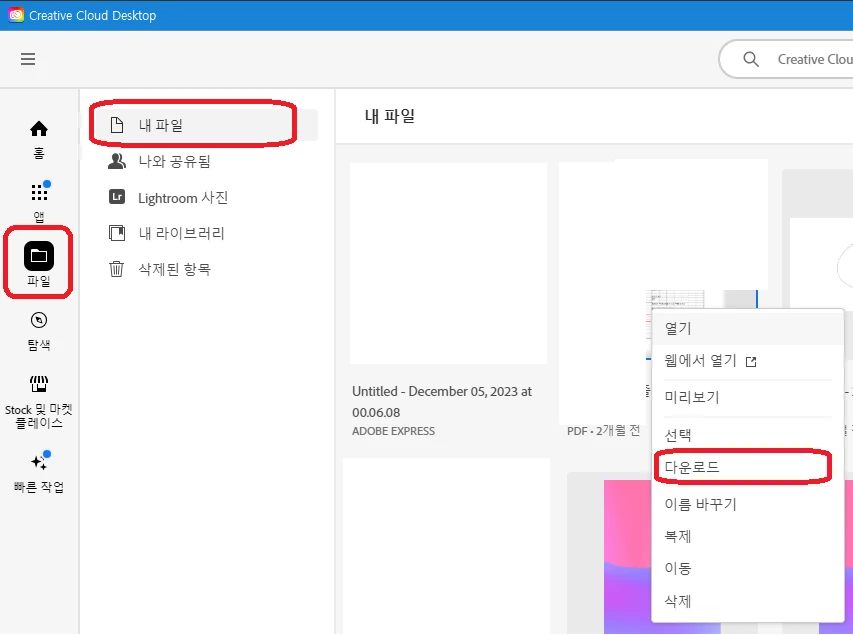Click the search magnifier icon

[751, 59]
